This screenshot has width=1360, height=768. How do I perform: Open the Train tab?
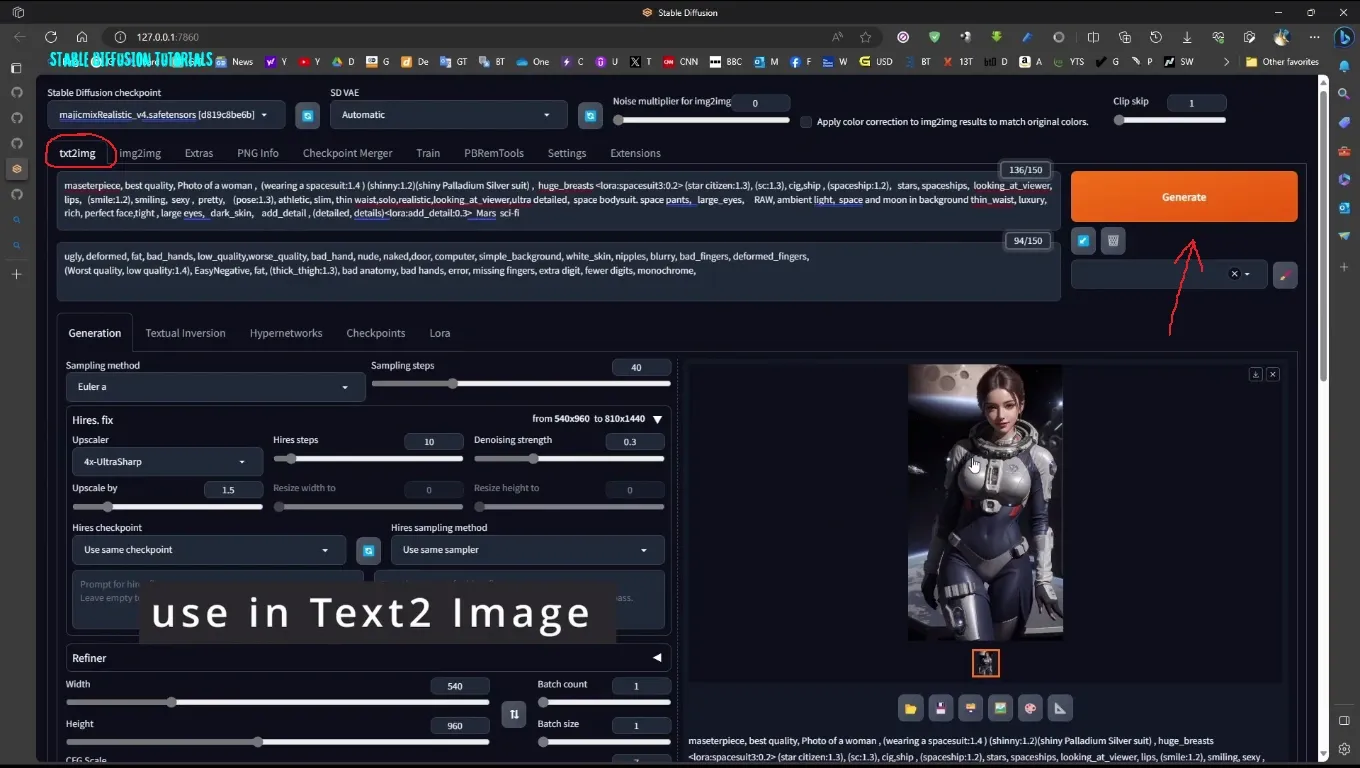pos(428,153)
